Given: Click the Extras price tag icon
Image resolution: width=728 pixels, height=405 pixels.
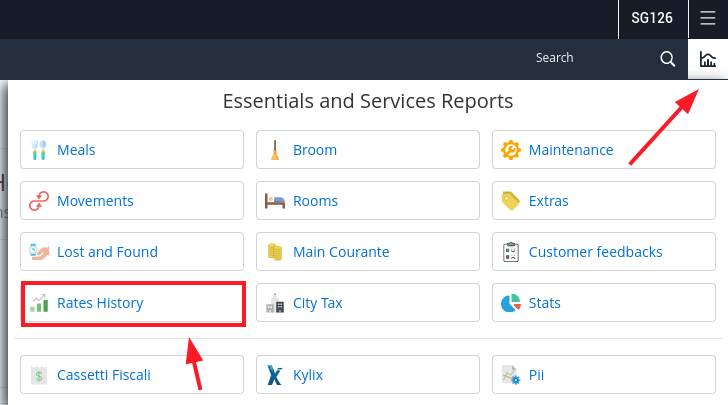Looking at the screenshot, I should pos(511,201).
